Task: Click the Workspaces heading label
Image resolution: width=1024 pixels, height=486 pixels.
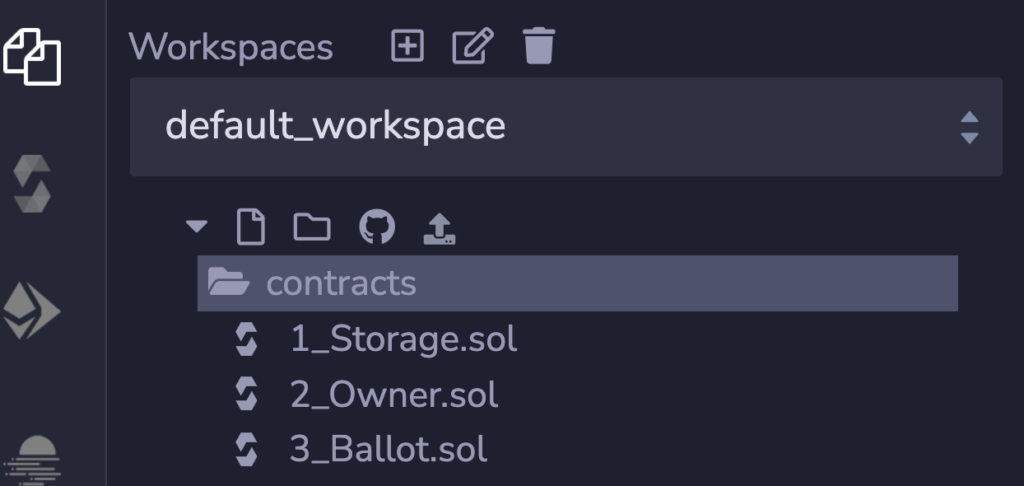Action: 231,47
